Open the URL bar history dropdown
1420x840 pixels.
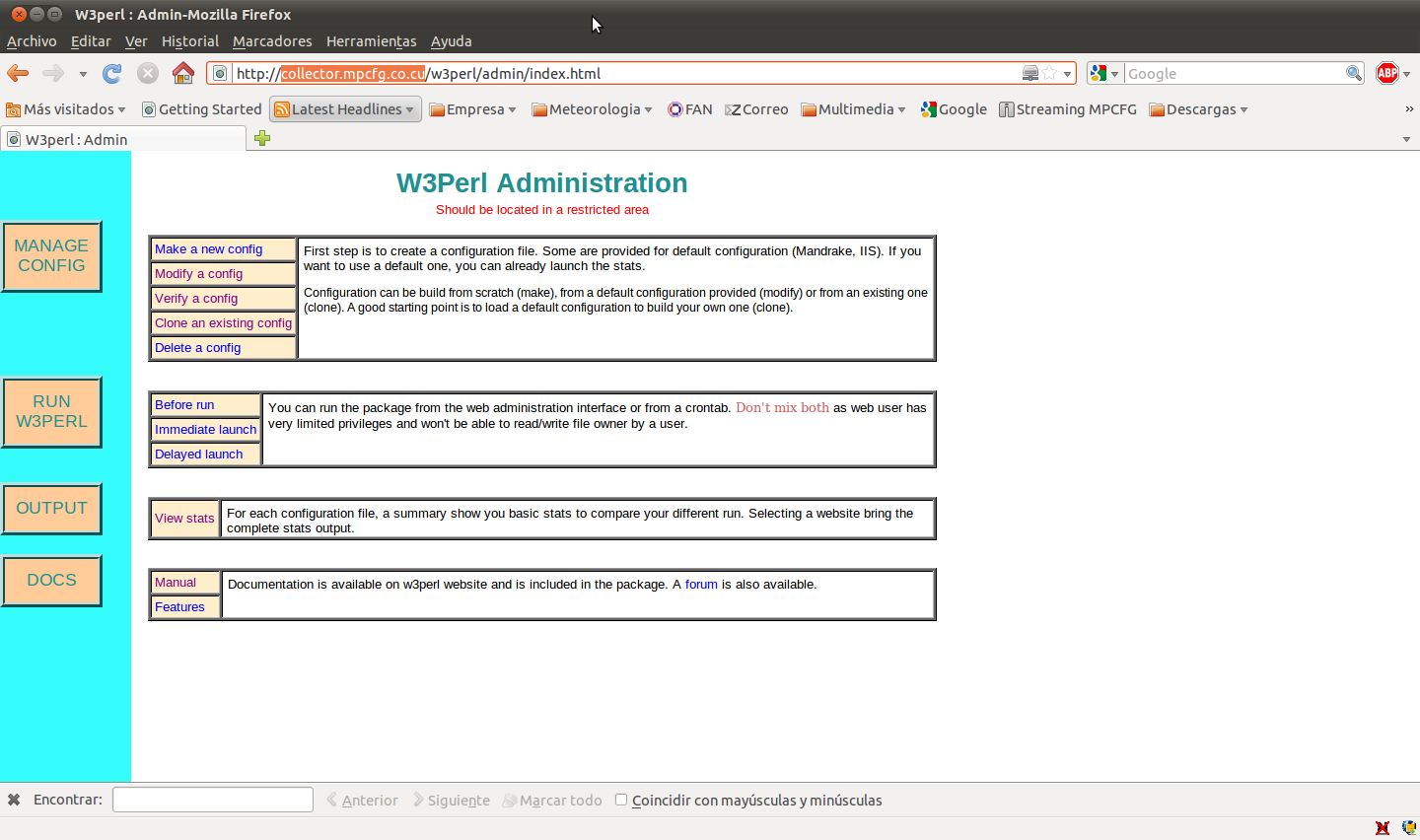click(x=1067, y=74)
